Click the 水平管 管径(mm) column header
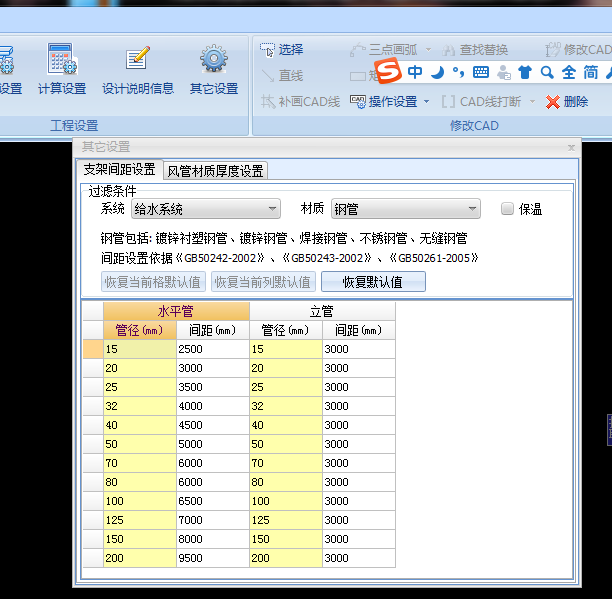612x599 pixels. click(x=140, y=330)
